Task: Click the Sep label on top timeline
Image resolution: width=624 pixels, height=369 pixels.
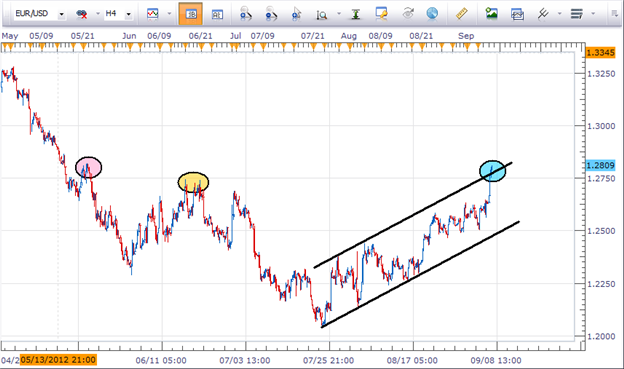Action: point(466,36)
